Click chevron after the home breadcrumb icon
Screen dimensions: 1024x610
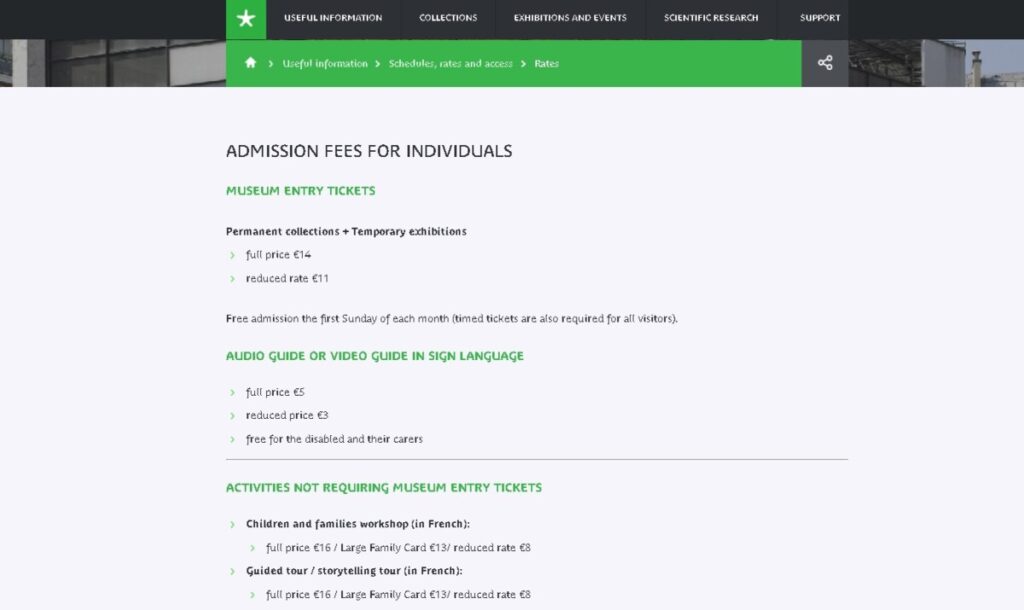click(x=270, y=63)
